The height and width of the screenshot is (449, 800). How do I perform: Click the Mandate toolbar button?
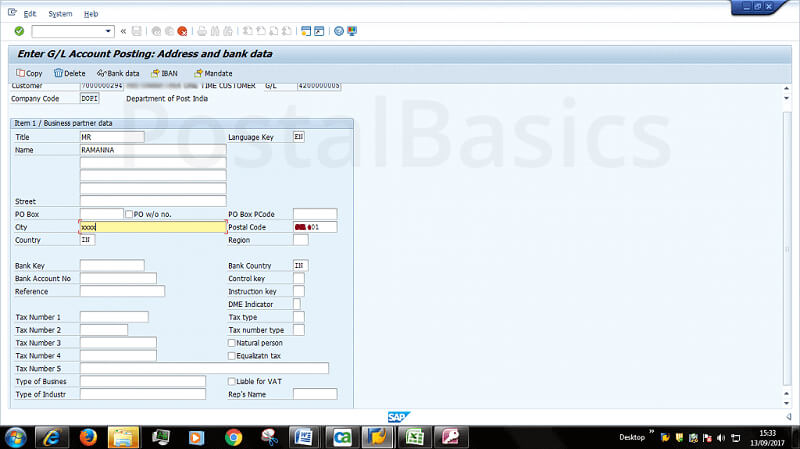(x=213, y=73)
